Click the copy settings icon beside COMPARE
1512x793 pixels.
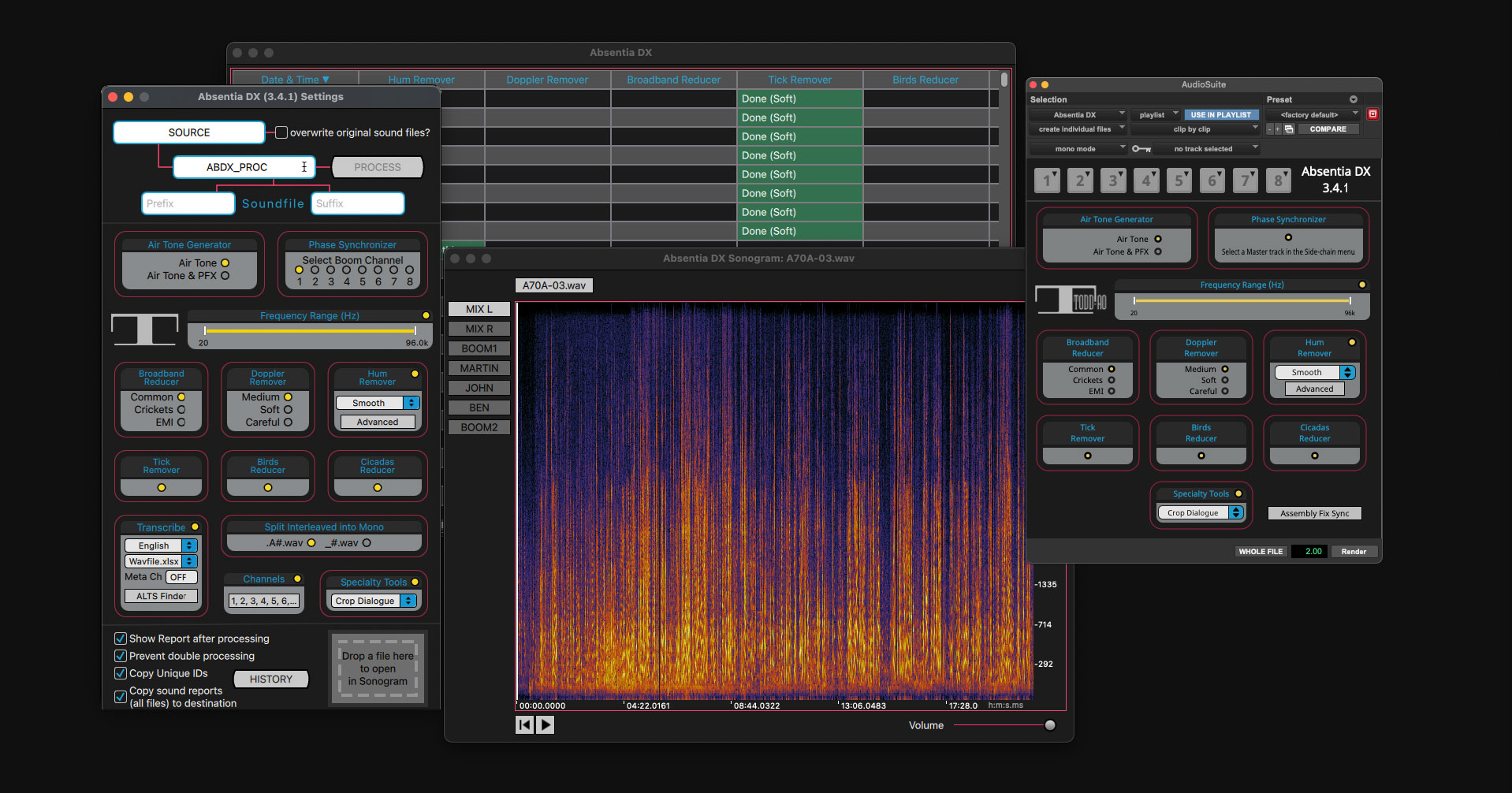[1289, 129]
